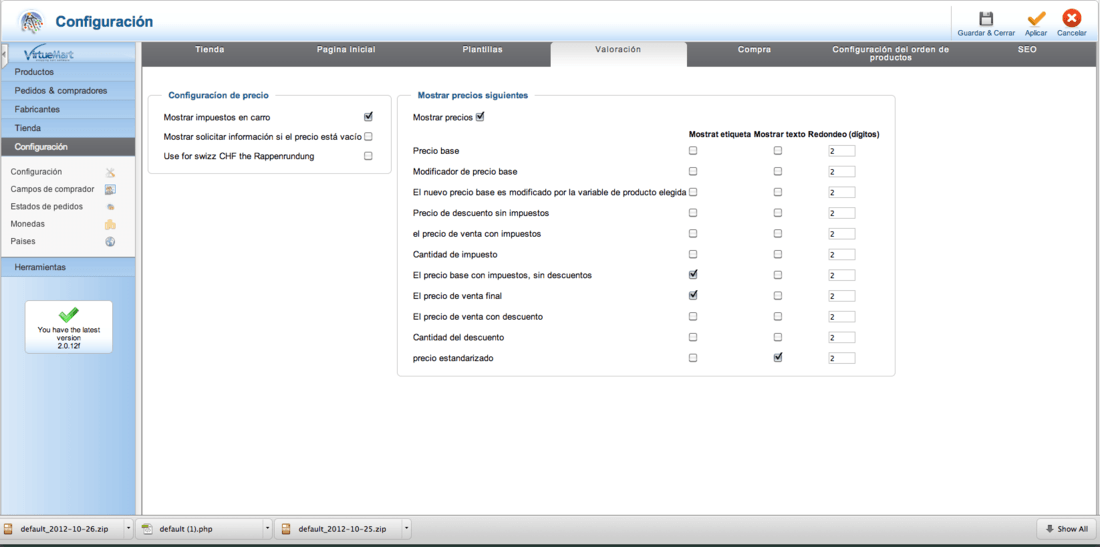Click the Configuración logo icon in header
1100x547 pixels.
click(30, 22)
